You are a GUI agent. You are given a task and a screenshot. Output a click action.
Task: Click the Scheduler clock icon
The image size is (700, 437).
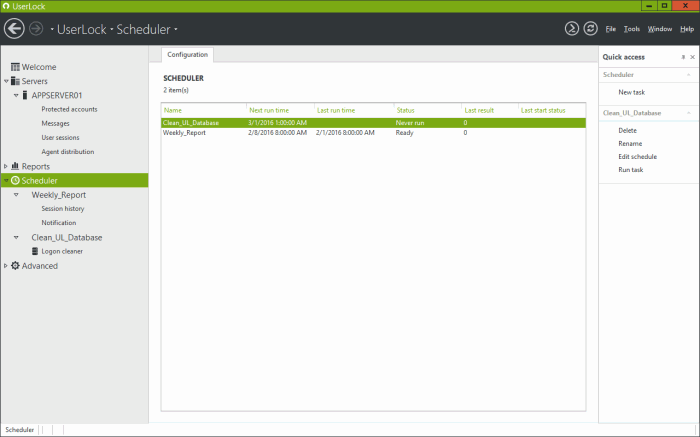[15, 180]
